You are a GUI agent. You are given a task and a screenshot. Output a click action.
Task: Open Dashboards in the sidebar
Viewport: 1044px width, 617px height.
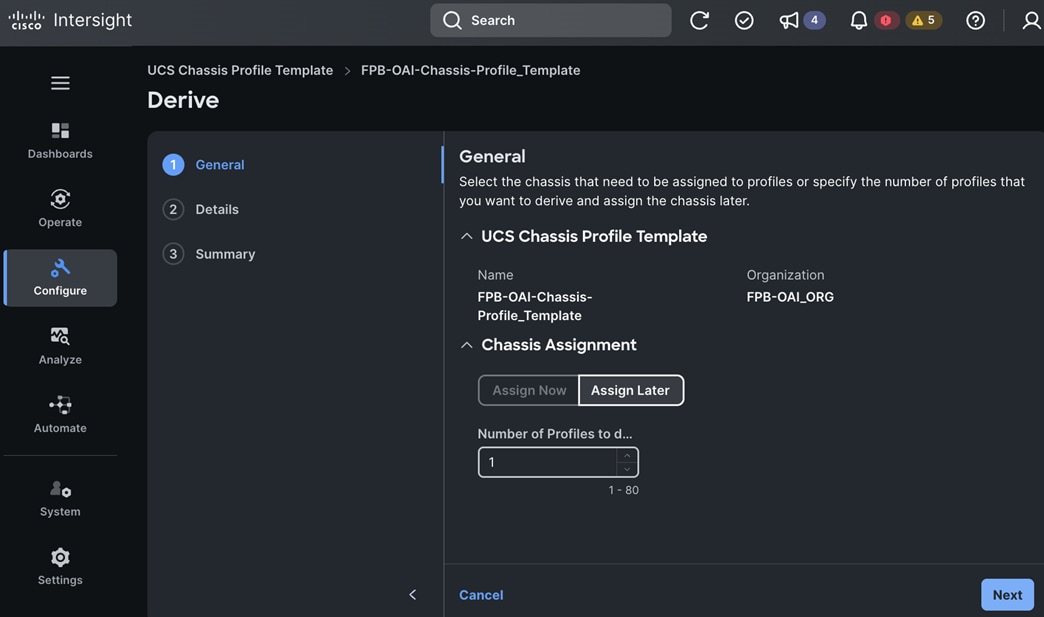pos(60,140)
